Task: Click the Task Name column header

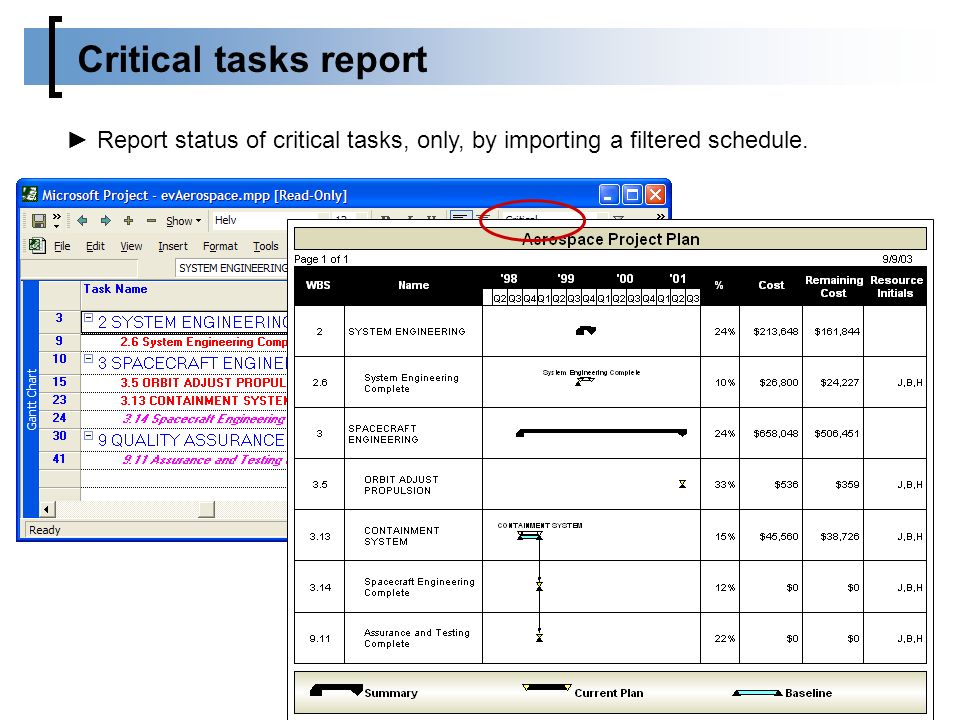Action: (x=115, y=289)
